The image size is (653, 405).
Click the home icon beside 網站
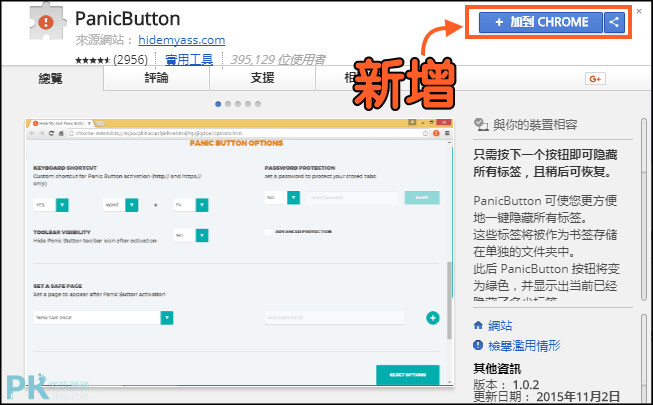[x=478, y=325]
